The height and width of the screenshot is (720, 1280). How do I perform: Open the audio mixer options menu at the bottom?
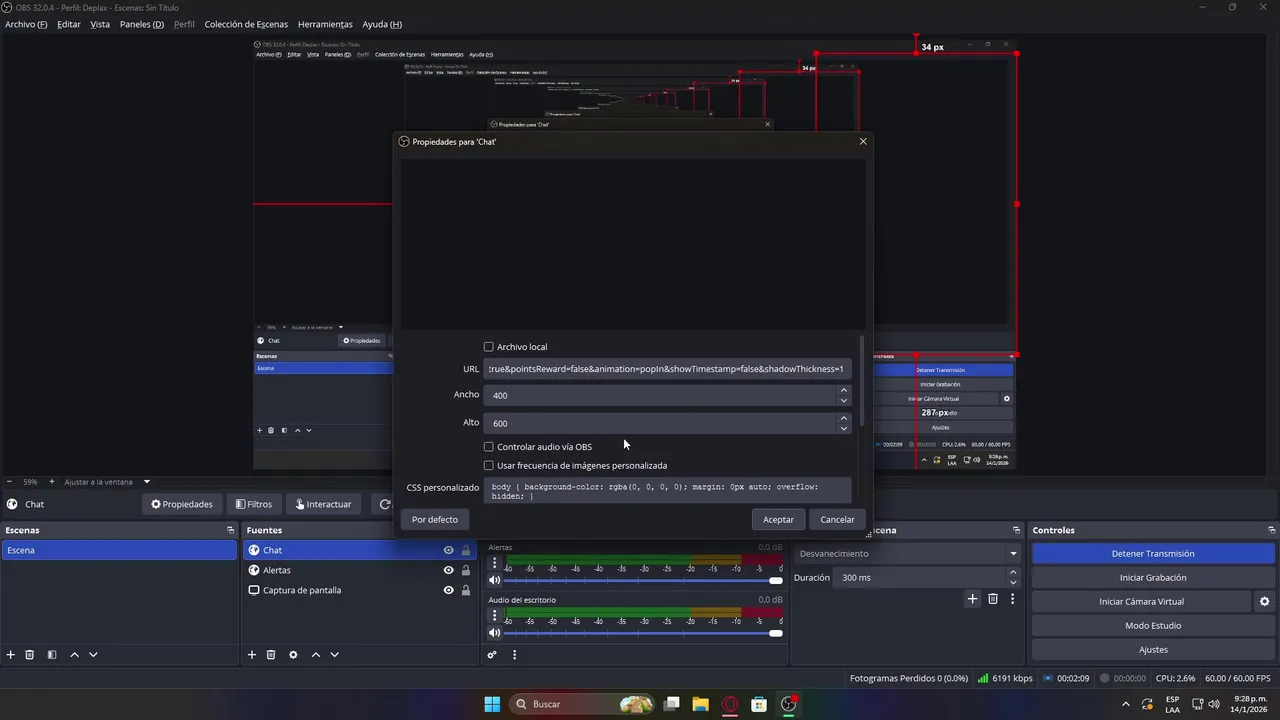point(514,655)
